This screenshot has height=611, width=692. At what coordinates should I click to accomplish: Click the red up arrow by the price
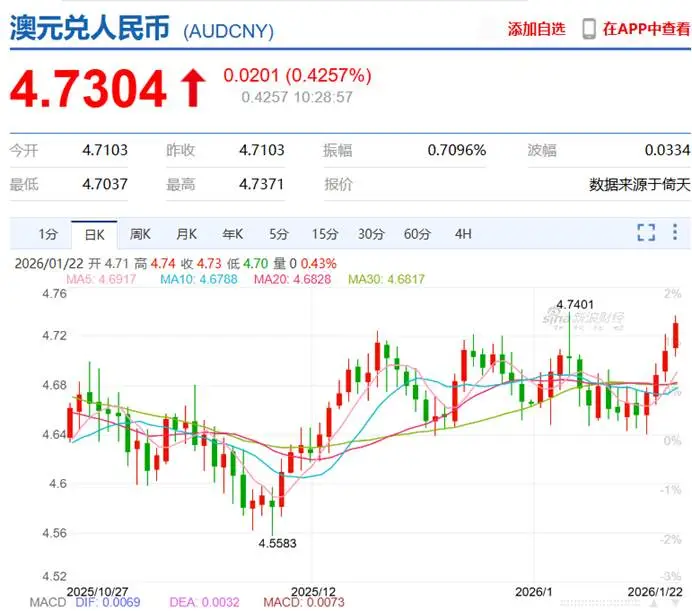pyautogui.click(x=191, y=90)
